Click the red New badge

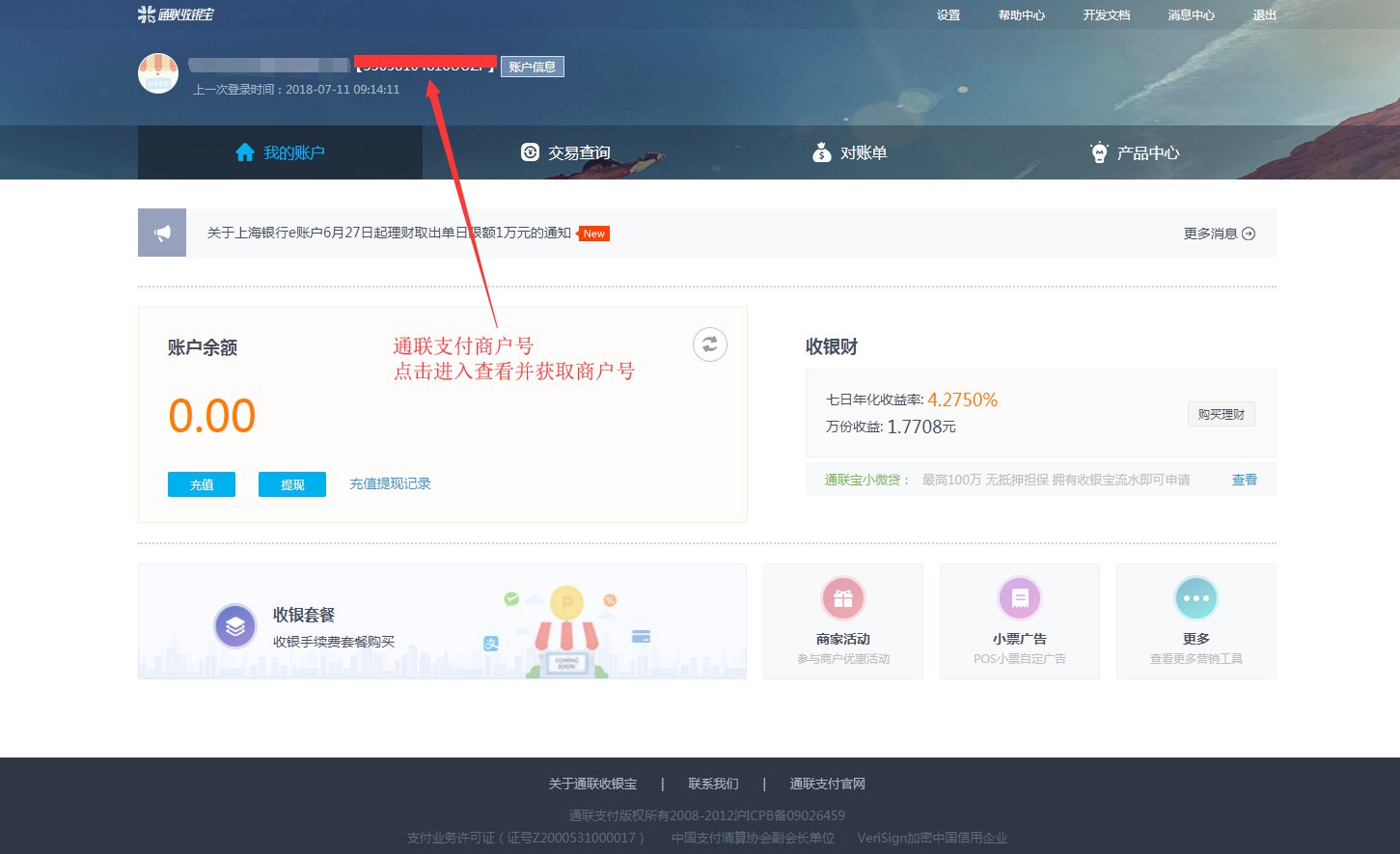pyautogui.click(x=593, y=234)
